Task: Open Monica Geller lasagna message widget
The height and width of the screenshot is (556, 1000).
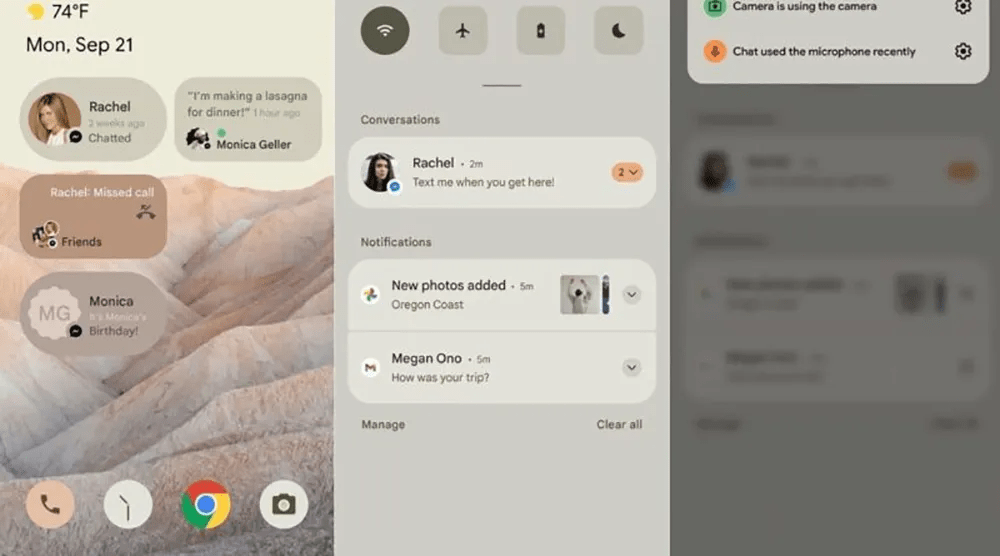Action: [248, 120]
